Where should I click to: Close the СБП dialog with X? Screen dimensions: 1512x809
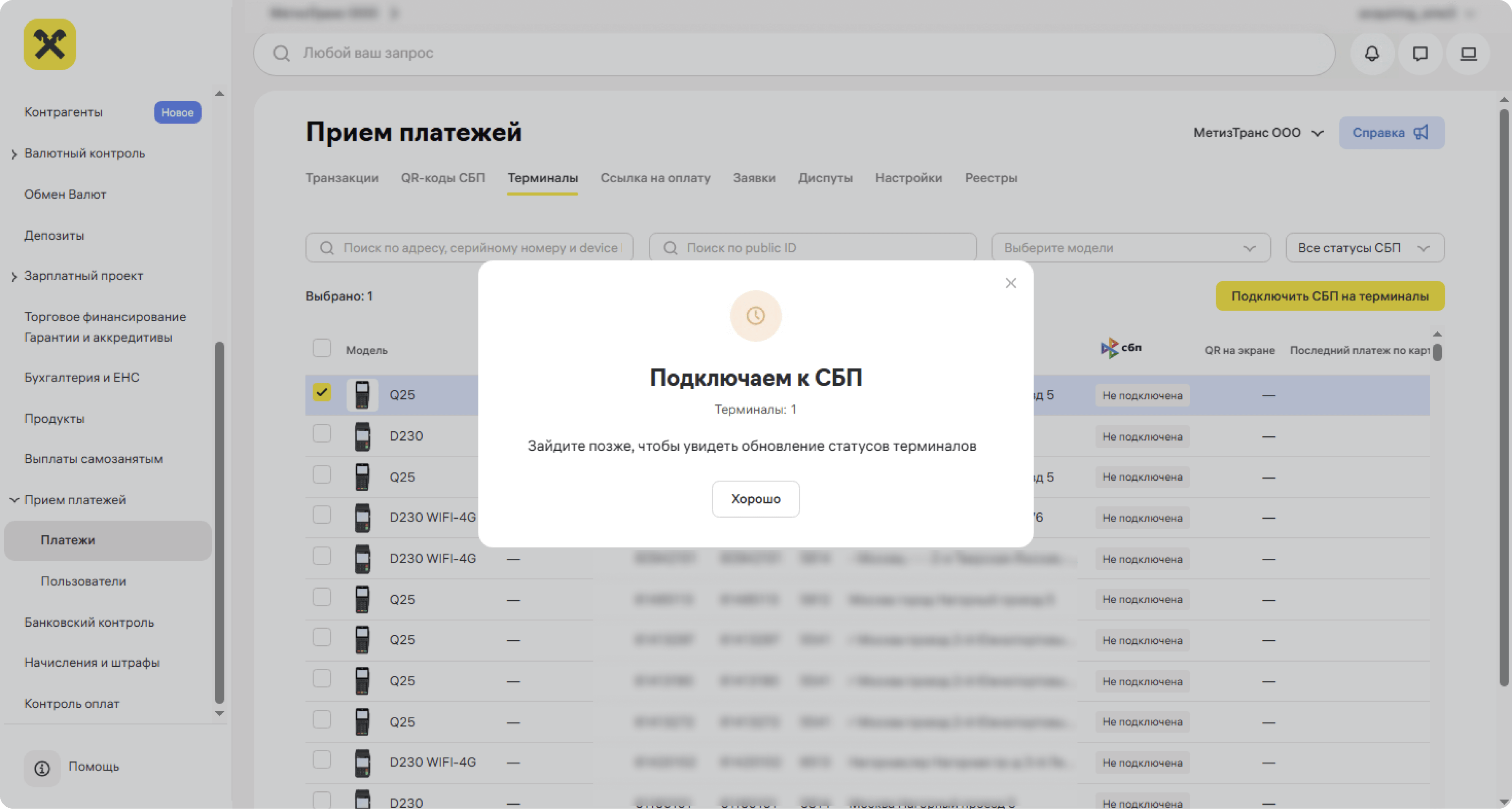click(x=1010, y=284)
